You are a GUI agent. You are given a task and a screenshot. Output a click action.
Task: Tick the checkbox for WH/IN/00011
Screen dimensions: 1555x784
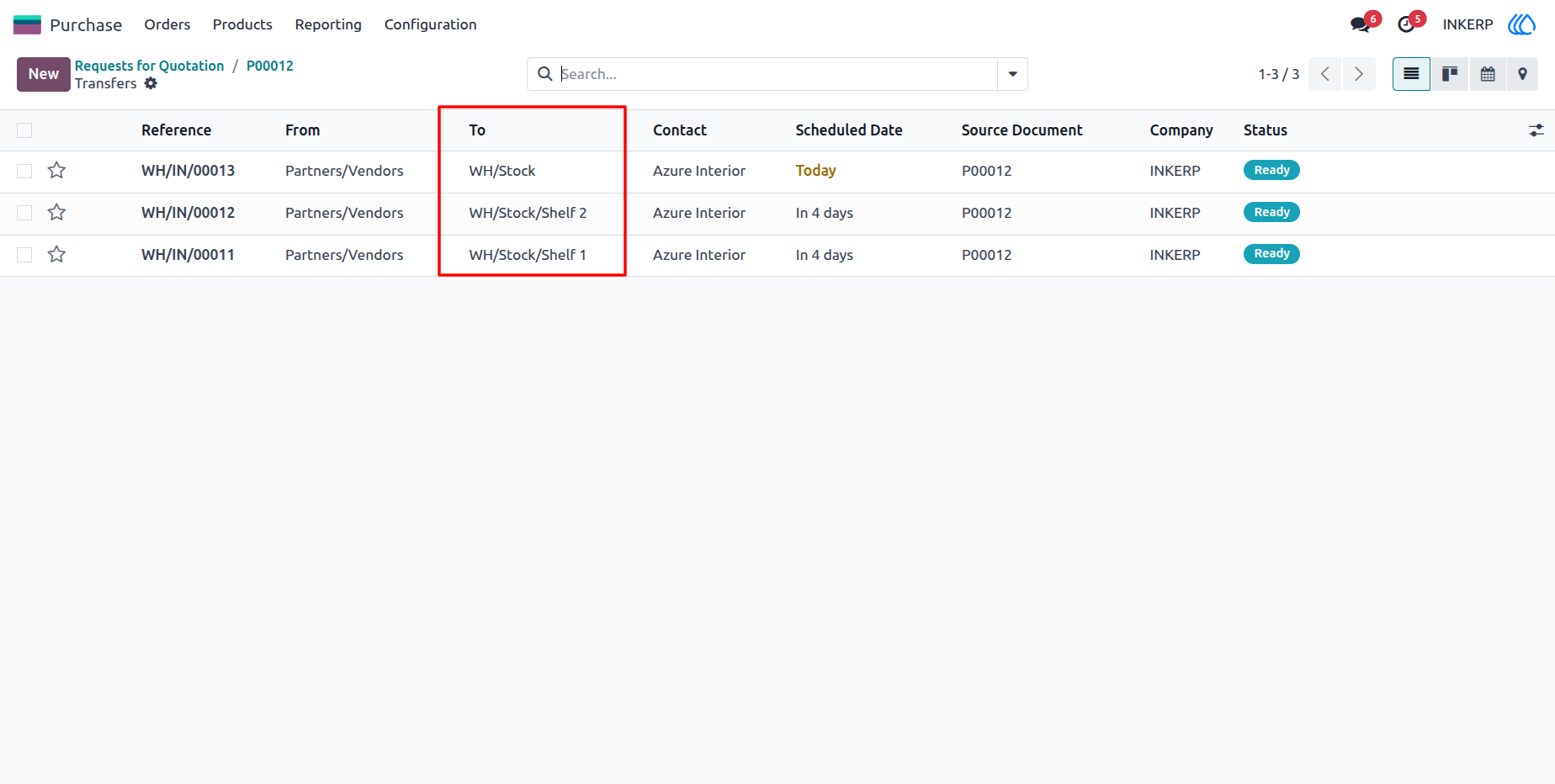tap(24, 255)
